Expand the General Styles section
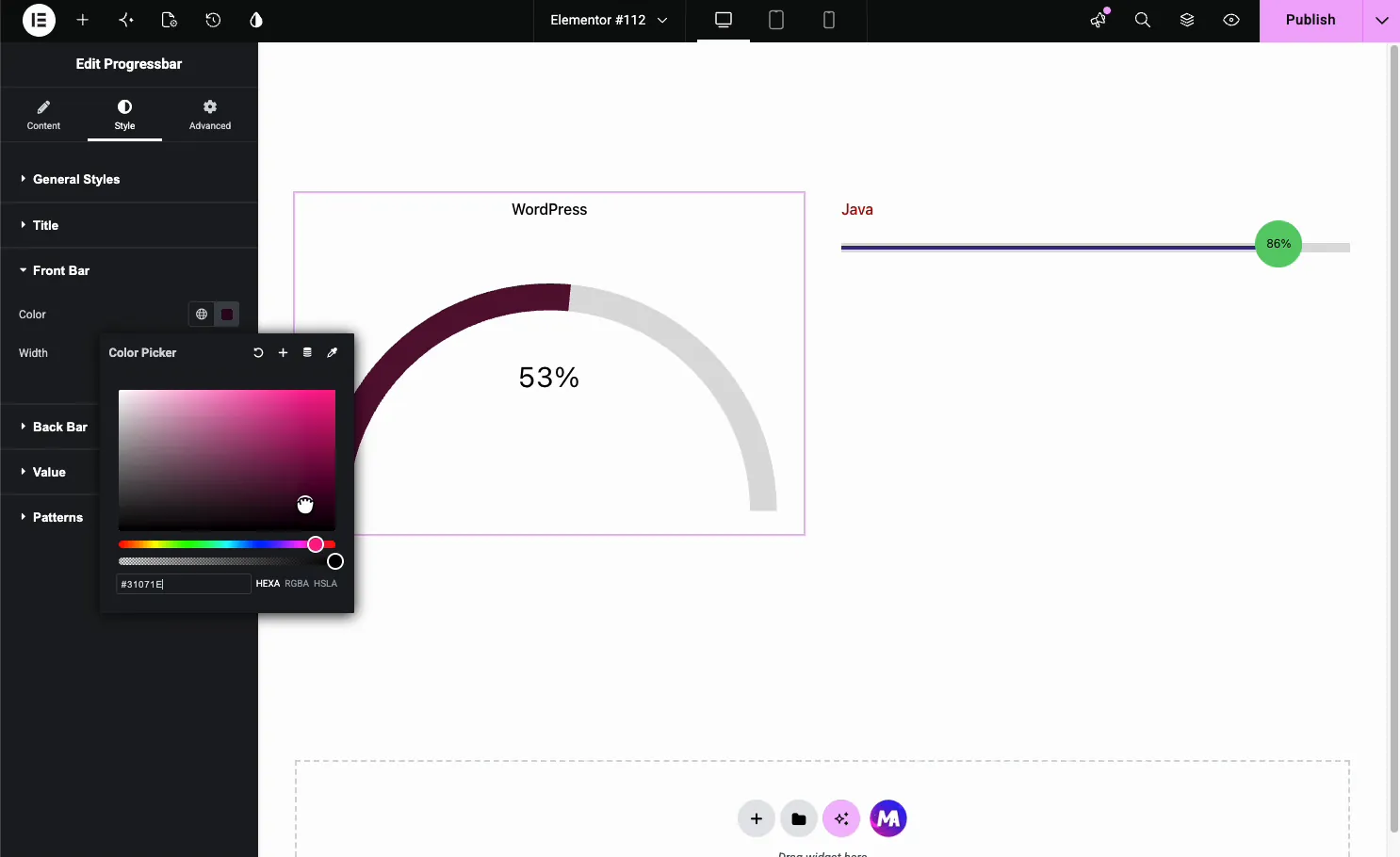Viewport: 1400px width, 857px height. (129, 179)
